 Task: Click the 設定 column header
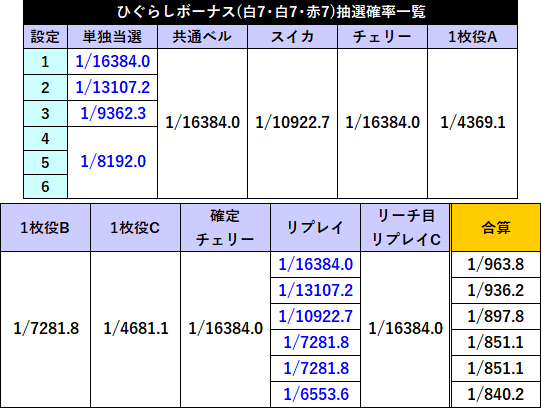click(46, 37)
